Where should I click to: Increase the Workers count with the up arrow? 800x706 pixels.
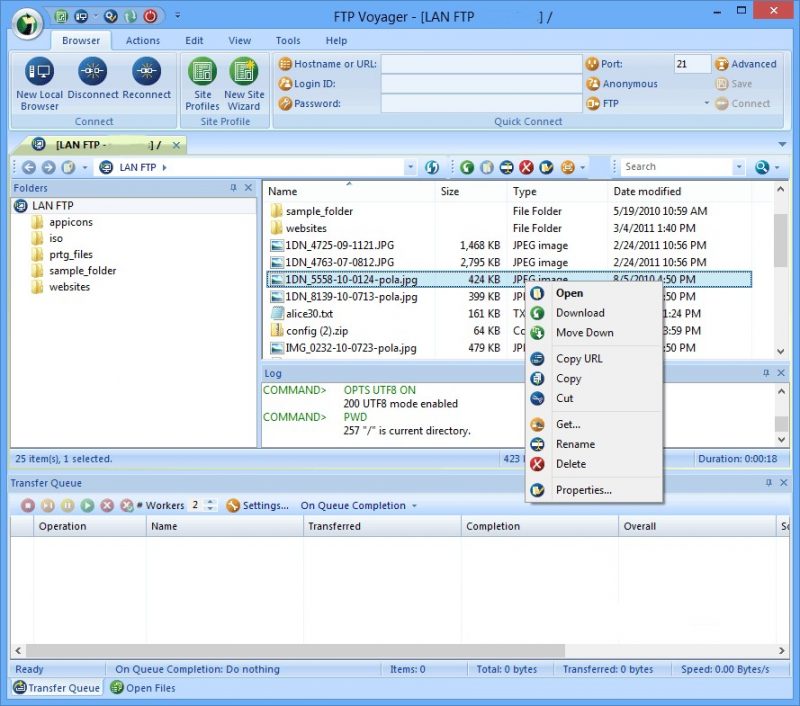[x=210, y=502]
